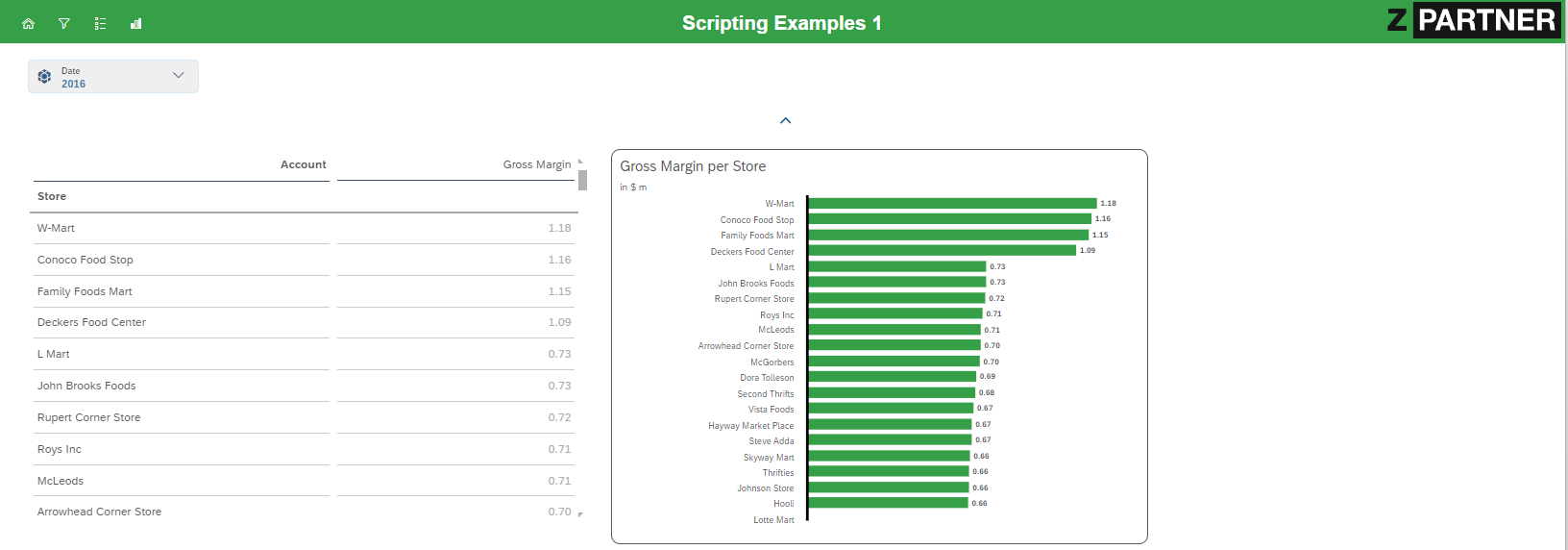
Task: Collapse the filter bar with chevron up
Action: point(785,120)
